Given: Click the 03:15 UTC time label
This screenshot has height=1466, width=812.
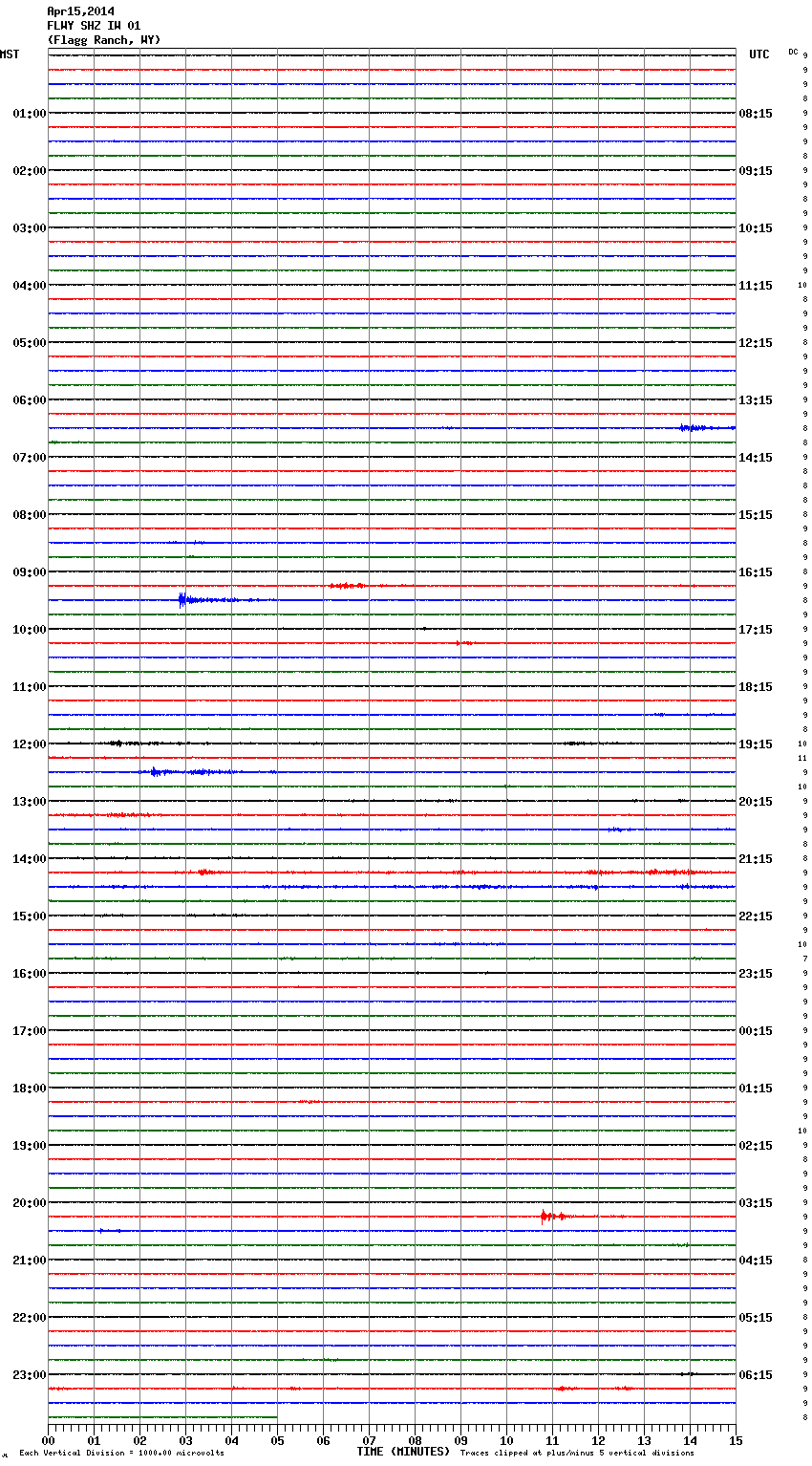Looking at the screenshot, I should point(756,1203).
